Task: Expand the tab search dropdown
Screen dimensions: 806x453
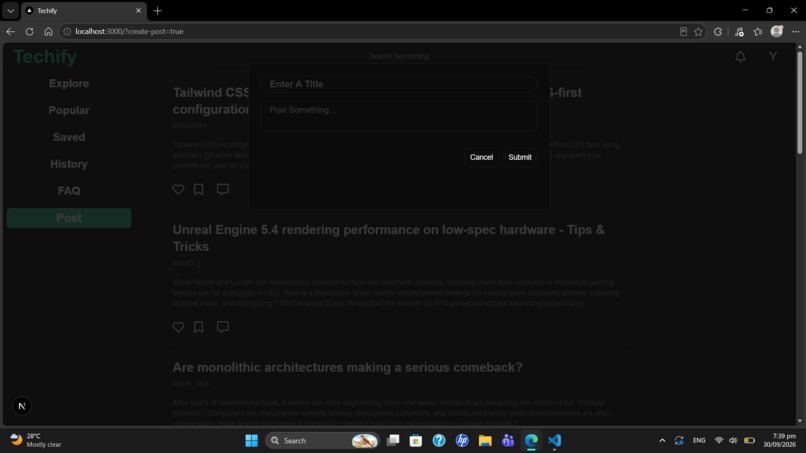Action: point(10,10)
